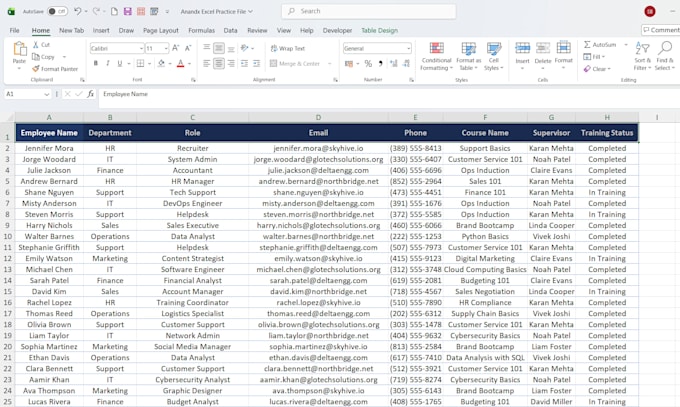Click the purple Save disk icon
Viewport: 680px width, 407px height.
(128, 11)
